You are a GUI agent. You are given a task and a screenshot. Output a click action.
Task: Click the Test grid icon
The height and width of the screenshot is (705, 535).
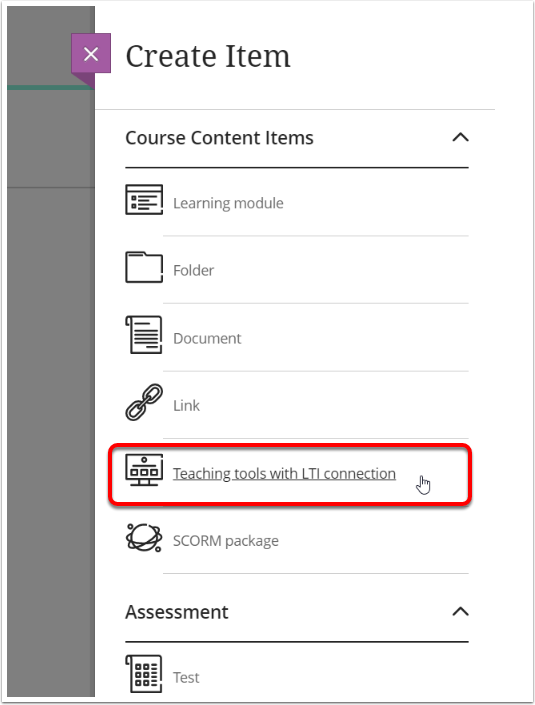pyautogui.click(x=144, y=674)
